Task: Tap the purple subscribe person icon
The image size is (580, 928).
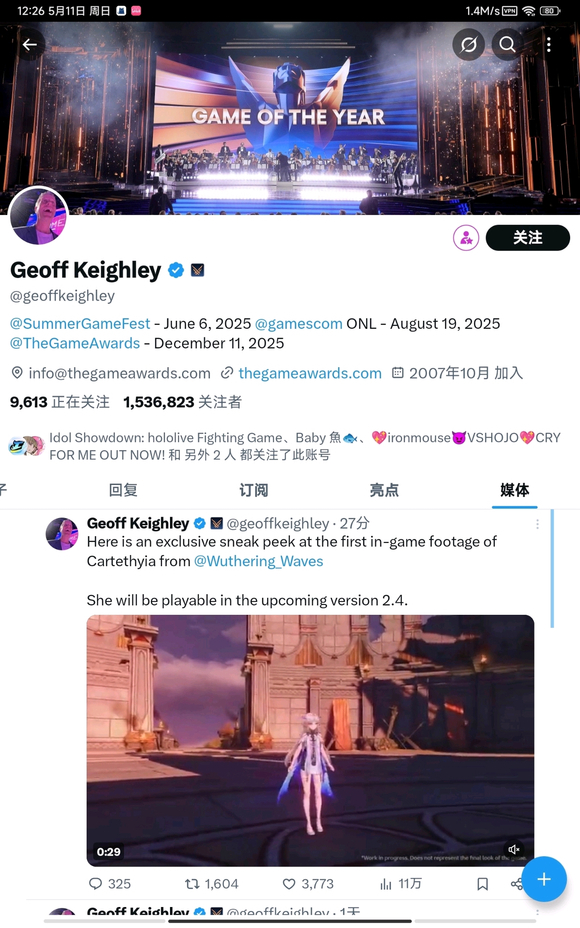Action: [x=466, y=238]
